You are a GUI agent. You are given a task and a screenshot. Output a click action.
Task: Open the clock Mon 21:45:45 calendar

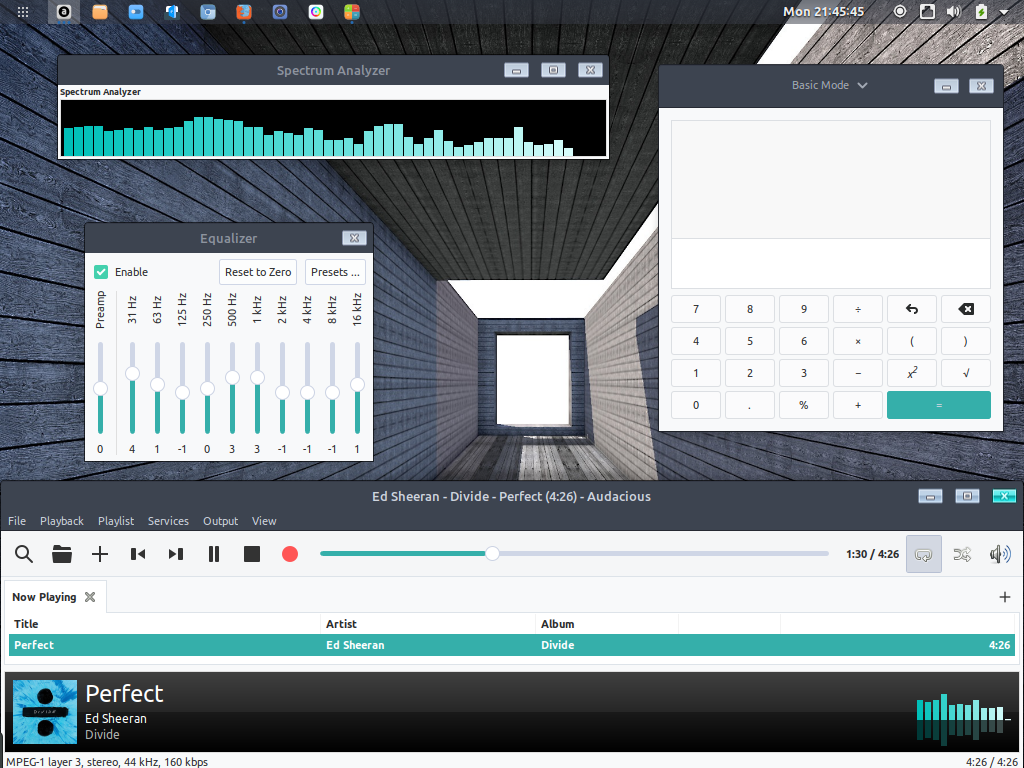pyautogui.click(x=824, y=12)
